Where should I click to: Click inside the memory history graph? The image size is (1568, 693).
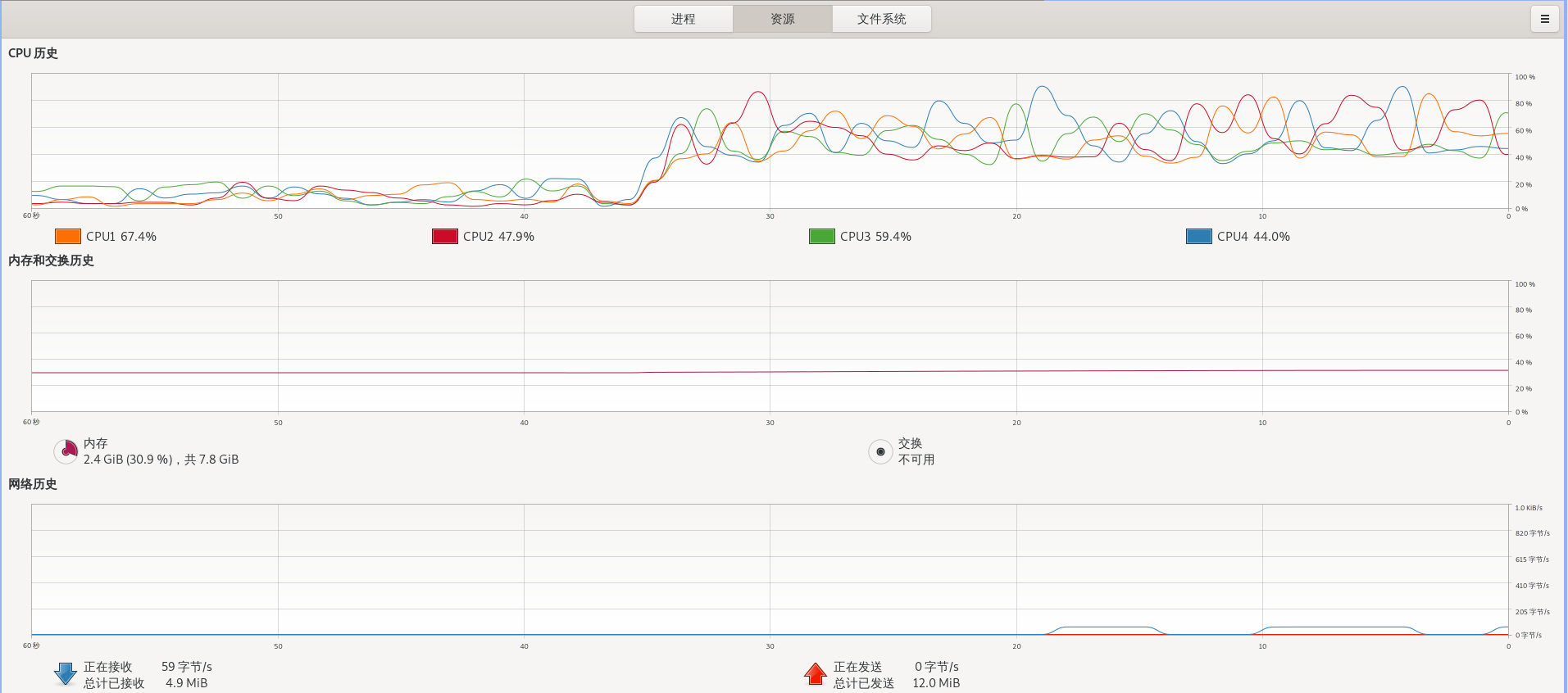click(770, 346)
